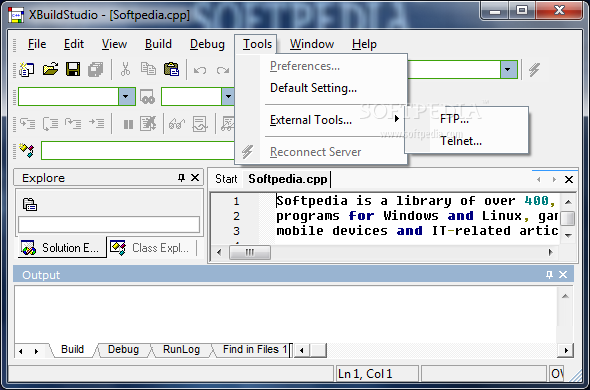
Task: Open the second combo box dropdown beside the binoculars
Action: point(228,97)
